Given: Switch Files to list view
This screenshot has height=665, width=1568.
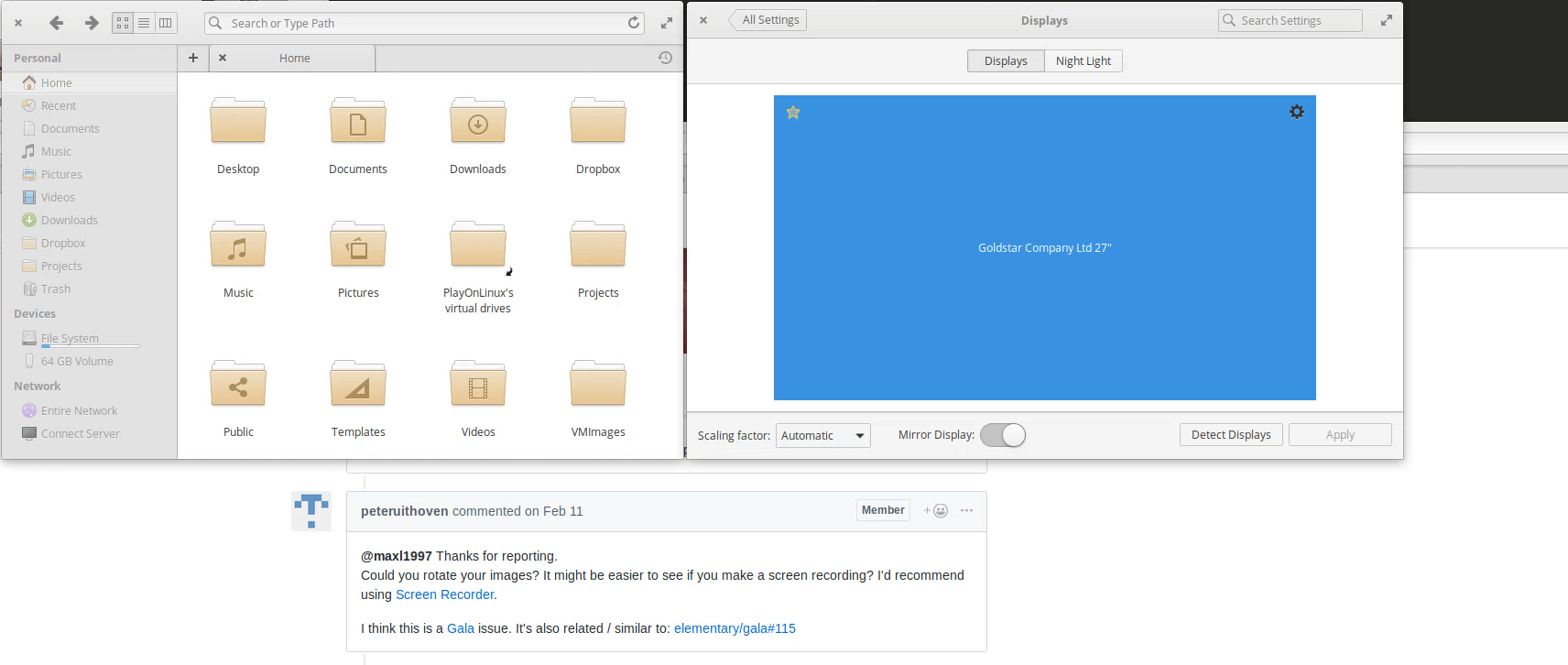Looking at the screenshot, I should tap(144, 23).
